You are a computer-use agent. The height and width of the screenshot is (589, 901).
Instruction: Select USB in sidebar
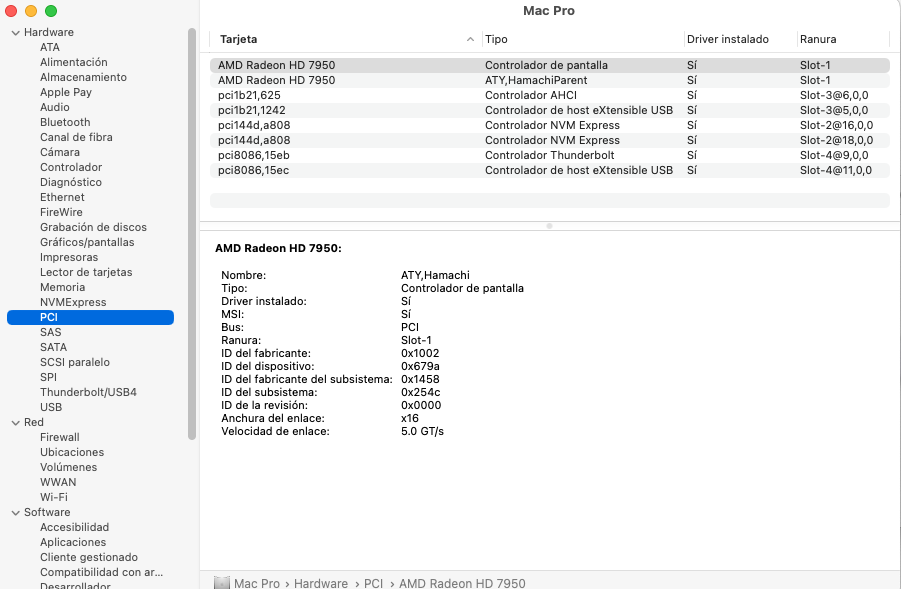(51, 407)
